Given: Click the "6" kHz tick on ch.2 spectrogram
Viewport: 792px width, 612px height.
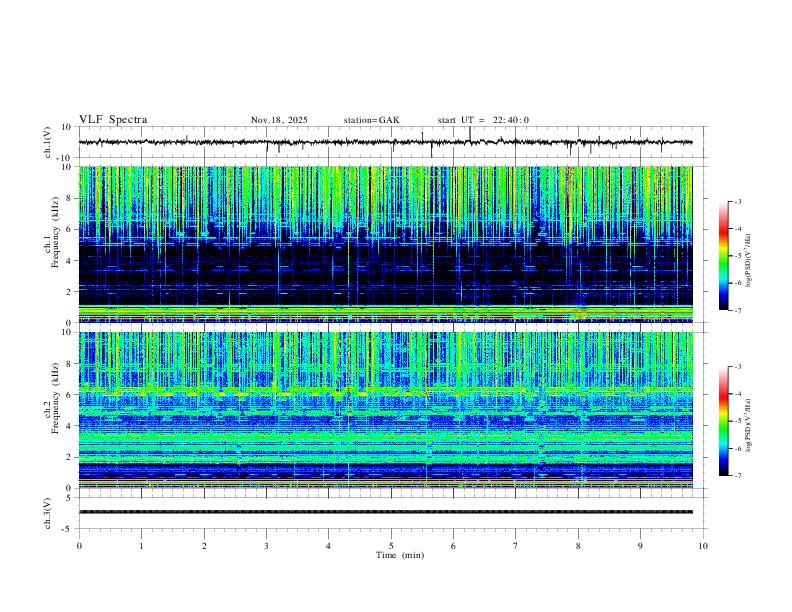Looking at the screenshot, I should [69, 395].
